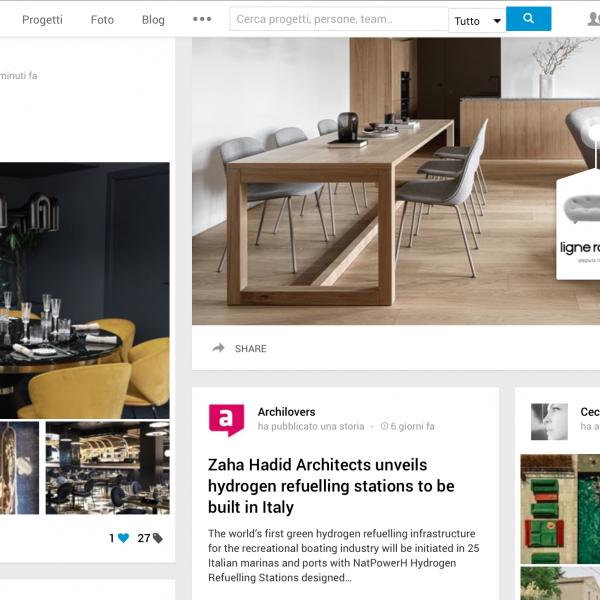Expand the Tutto filter dropdown
The width and height of the screenshot is (600, 600).
click(477, 21)
